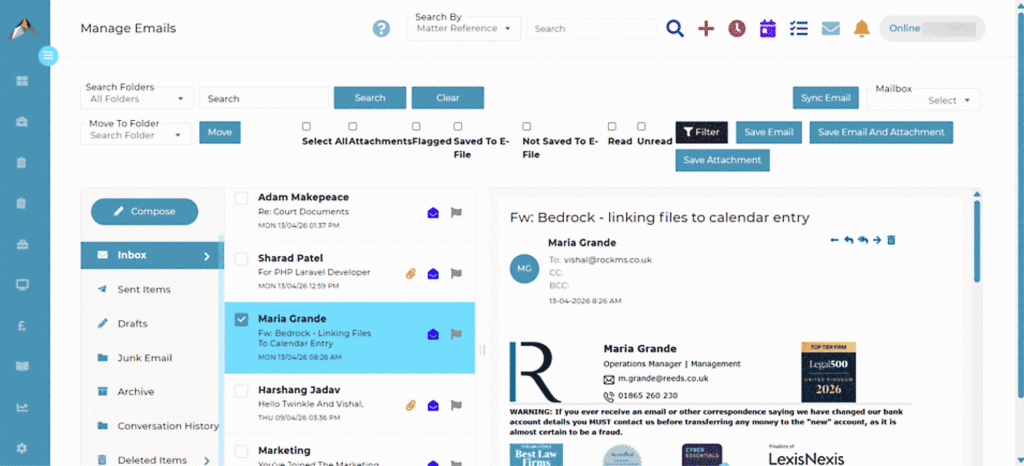Tick the Read filter checkbox
The image size is (1024, 466).
tap(612, 127)
